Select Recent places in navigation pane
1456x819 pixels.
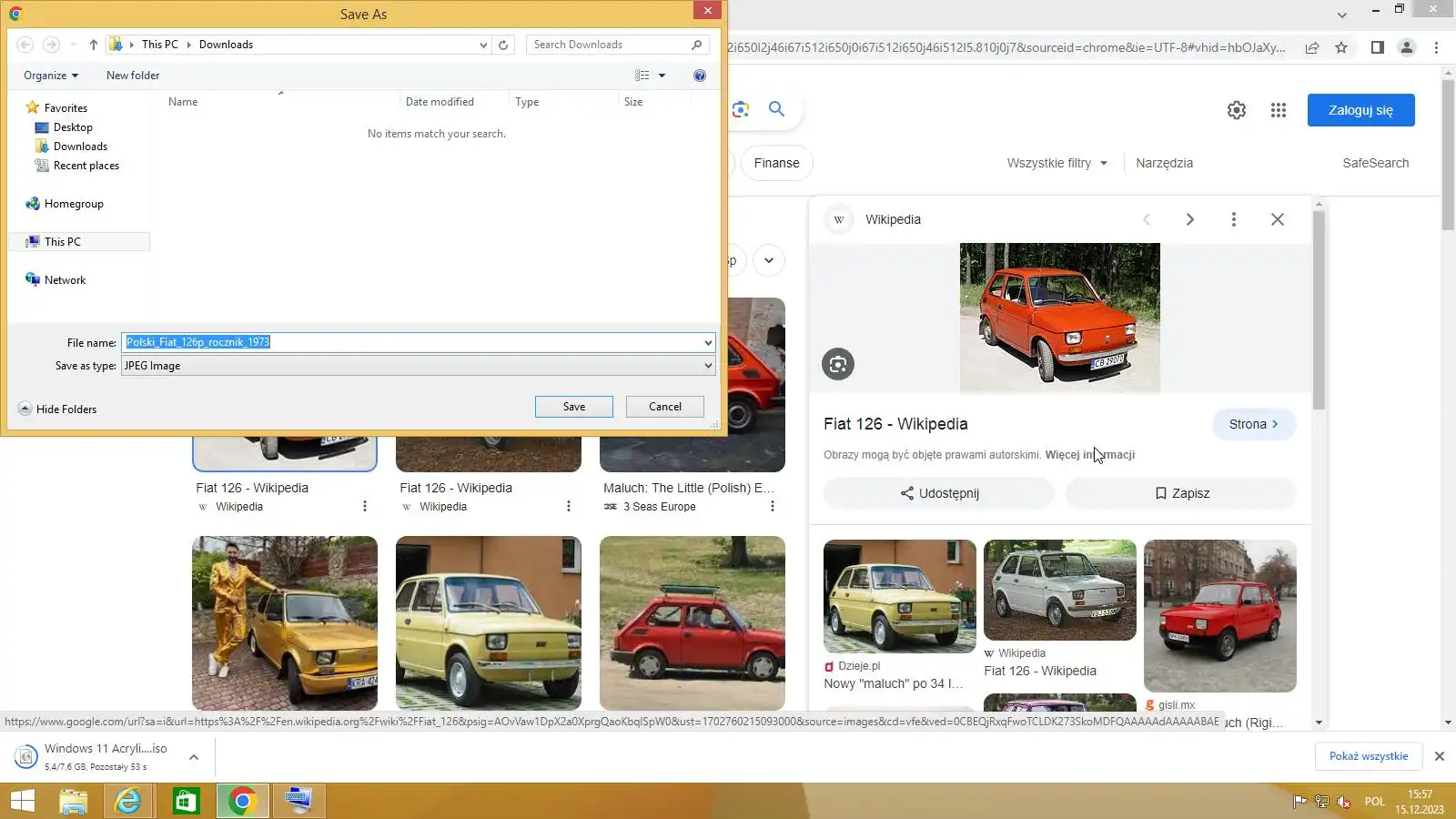pos(86,166)
